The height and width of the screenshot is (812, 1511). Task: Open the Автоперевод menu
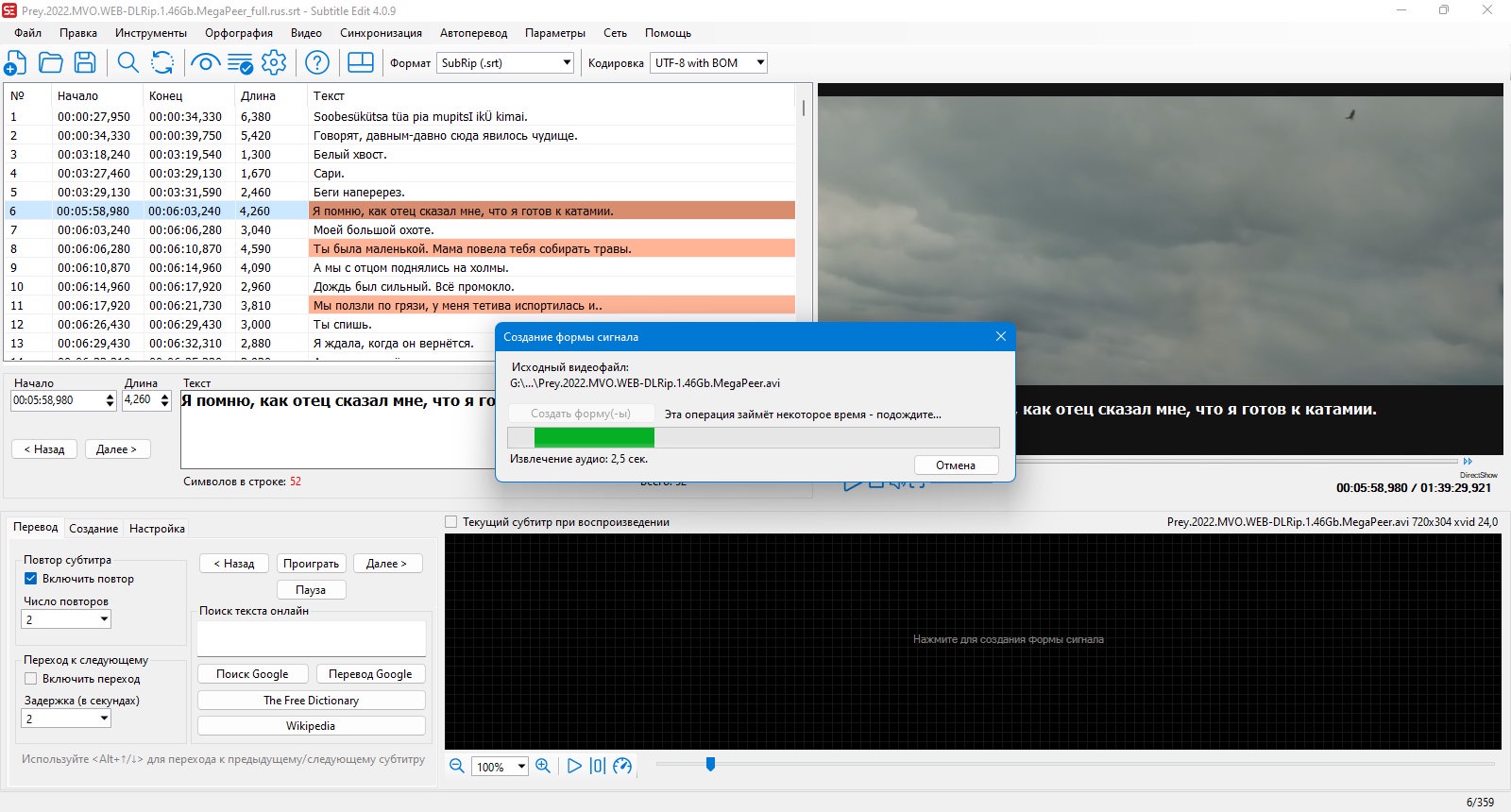tap(473, 33)
